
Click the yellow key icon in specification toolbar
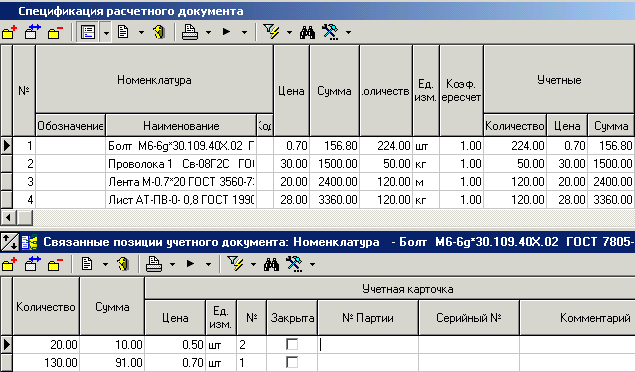pyautogui.click(x=159, y=32)
